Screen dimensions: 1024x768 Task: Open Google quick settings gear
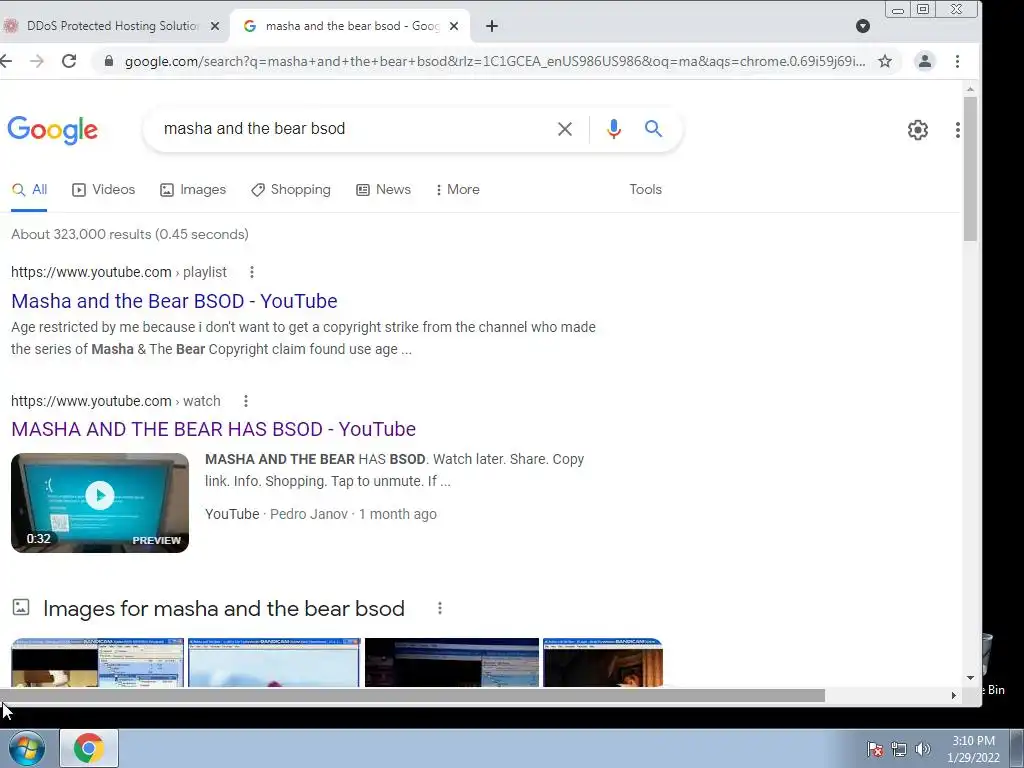point(918,130)
